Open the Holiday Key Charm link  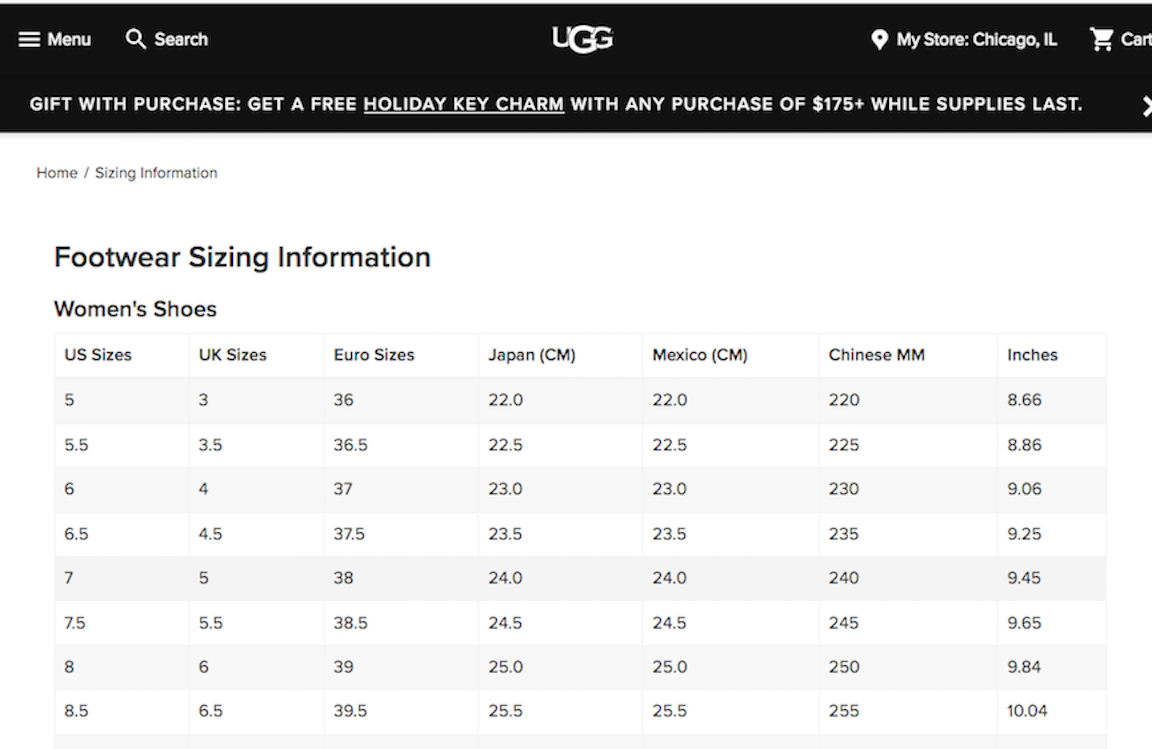coord(464,104)
